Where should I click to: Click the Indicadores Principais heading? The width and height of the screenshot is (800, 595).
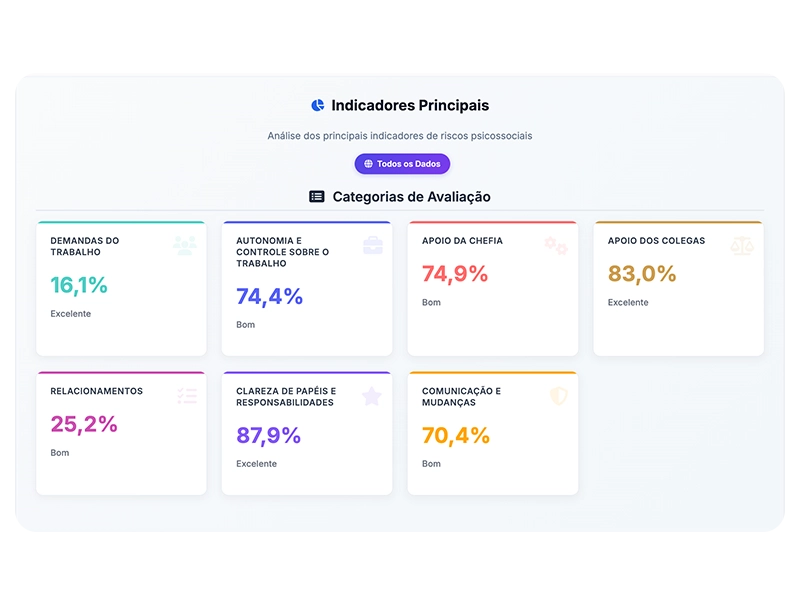click(410, 105)
